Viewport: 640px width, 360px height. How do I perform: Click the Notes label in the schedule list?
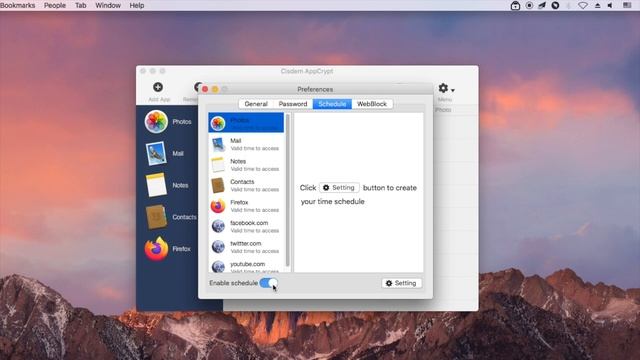click(238, 161)
